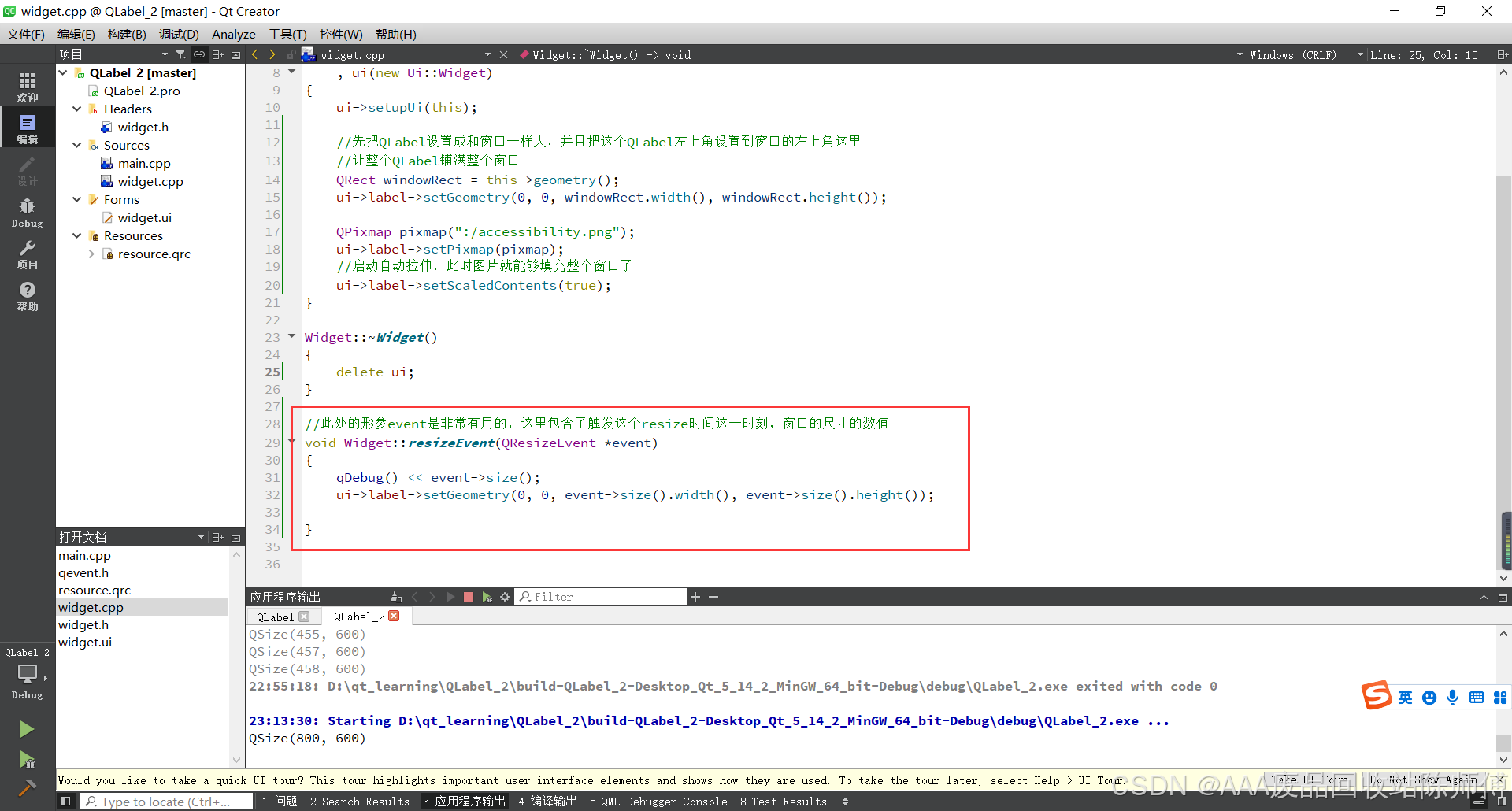
Task: Go forward in editor navigation history
Action: coord(272,54)
